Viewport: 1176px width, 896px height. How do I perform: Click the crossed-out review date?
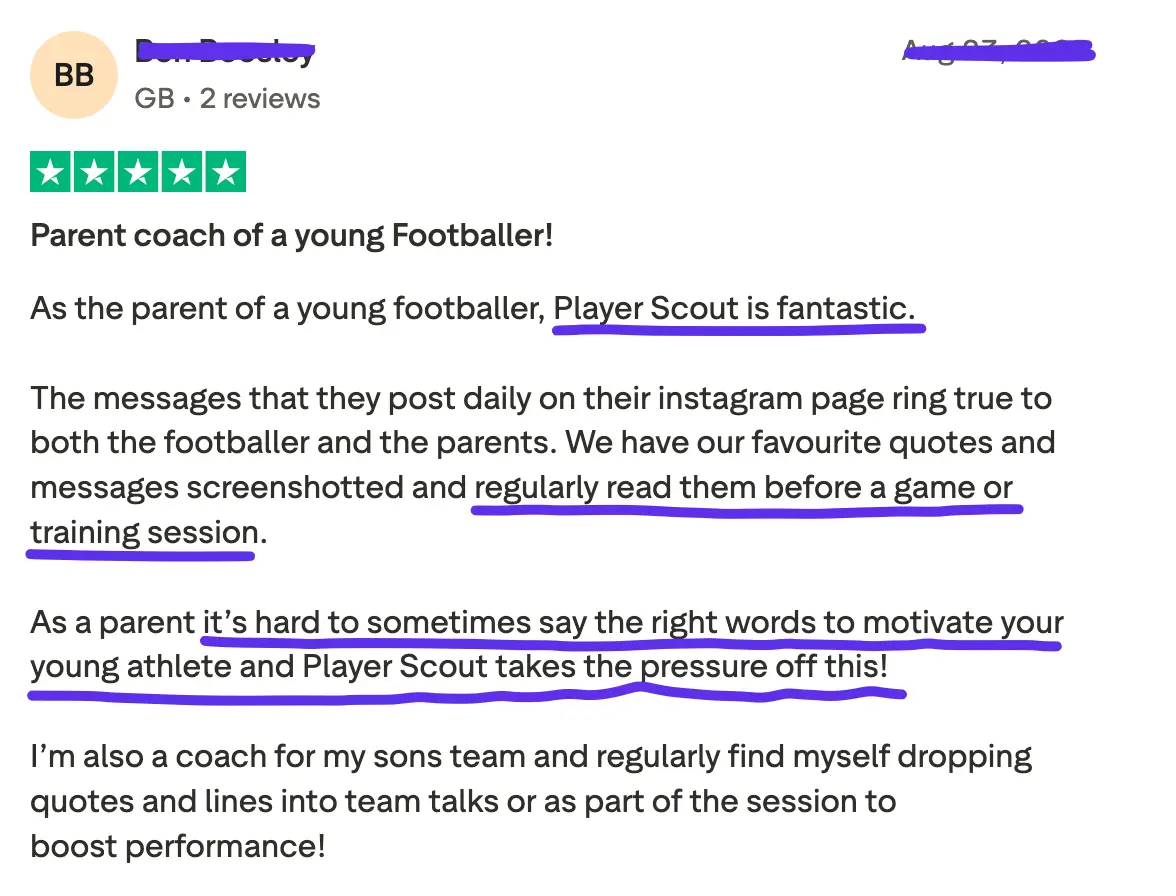point(998,51)
